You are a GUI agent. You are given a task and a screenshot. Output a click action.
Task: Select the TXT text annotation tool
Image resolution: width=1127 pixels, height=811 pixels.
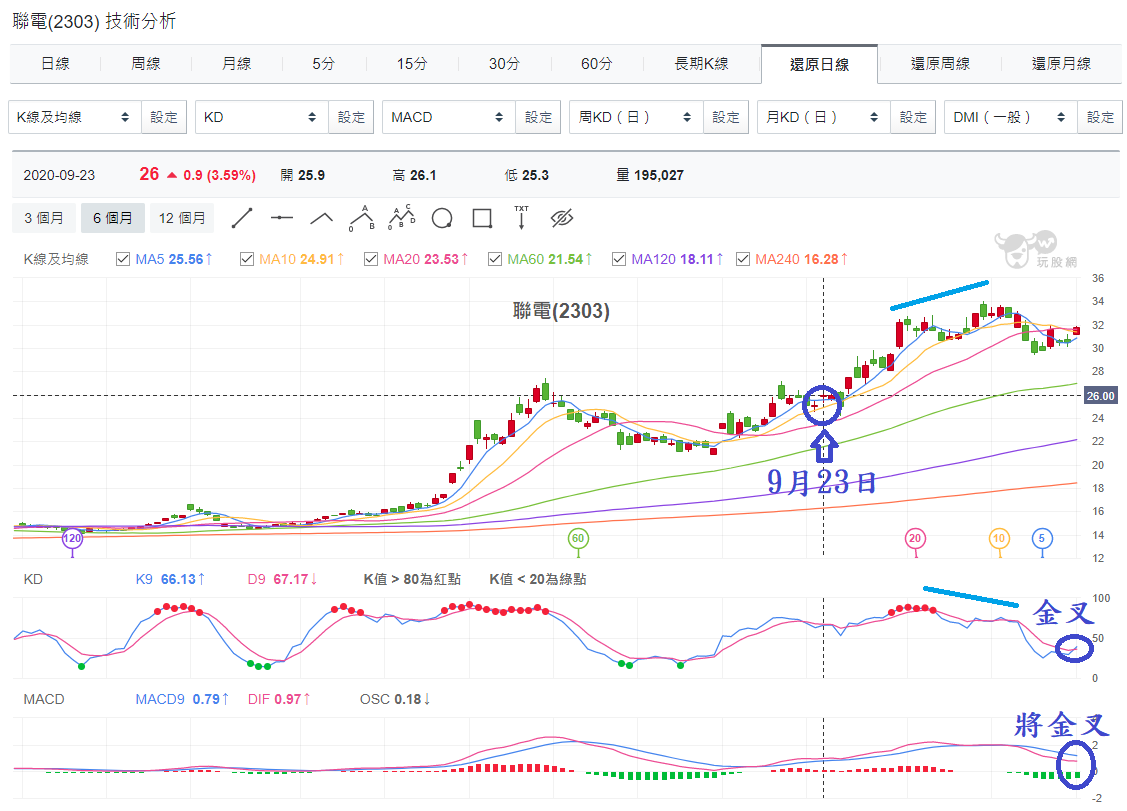coord(522,218)
